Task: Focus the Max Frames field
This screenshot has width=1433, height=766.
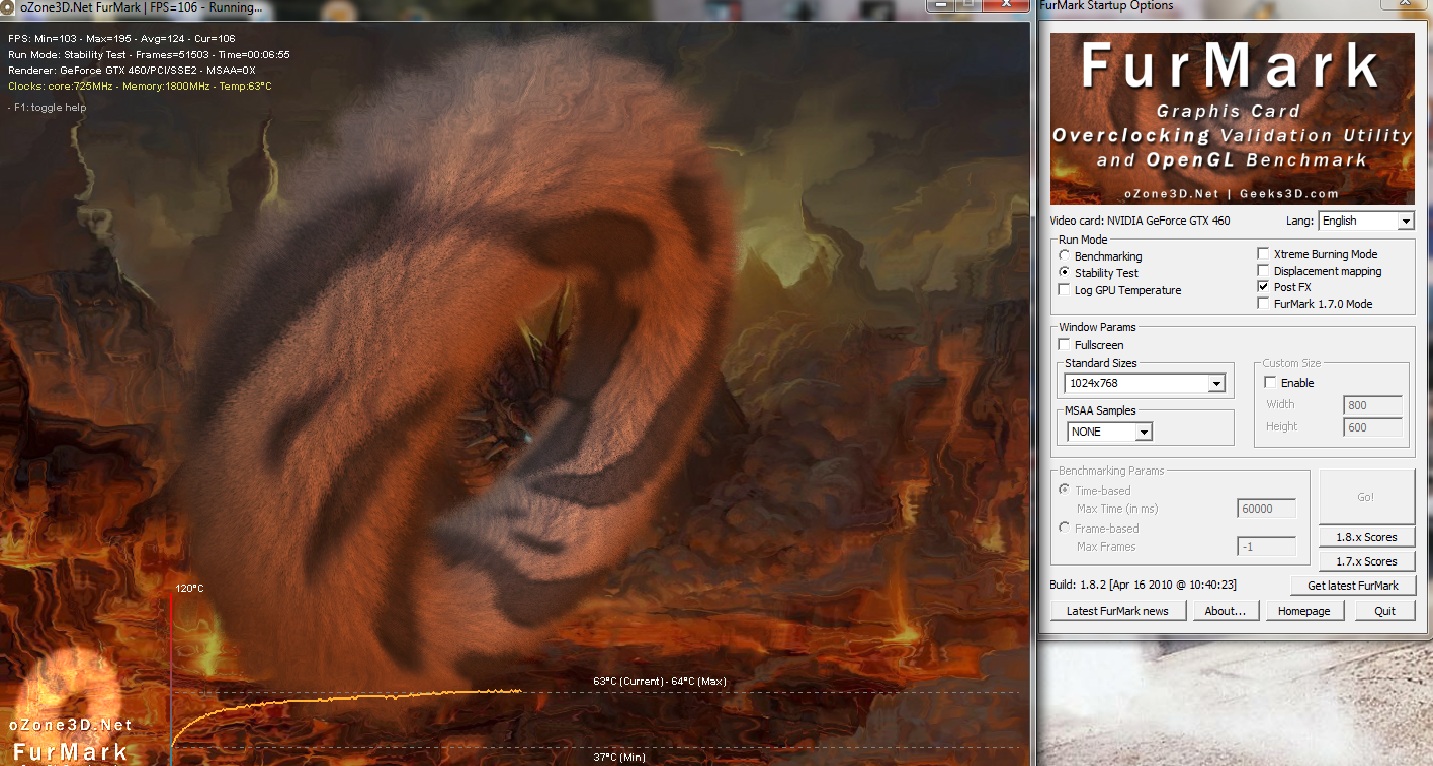Action: pos(1267,547)
